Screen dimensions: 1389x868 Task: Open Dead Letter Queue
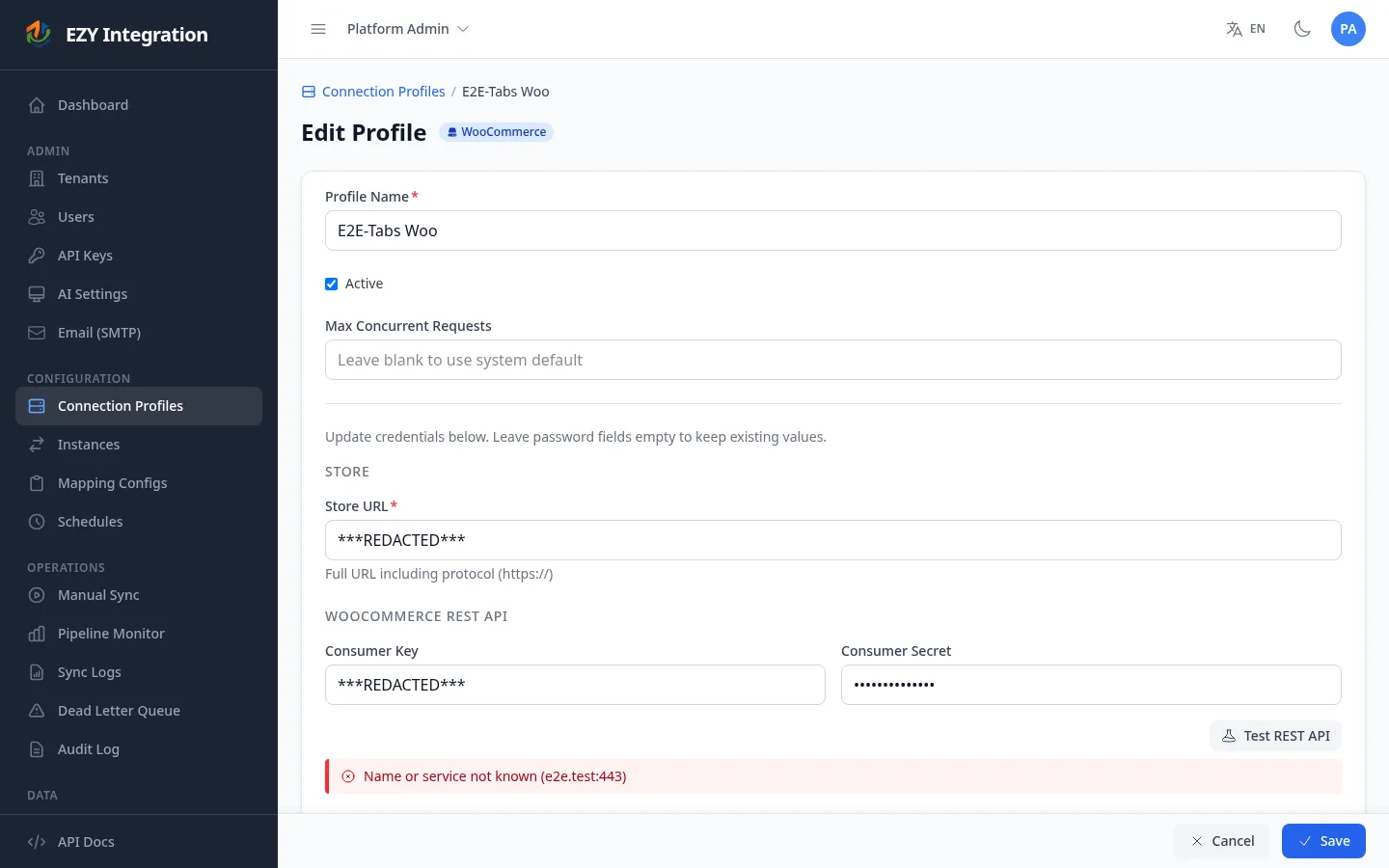tap(139, 711)
